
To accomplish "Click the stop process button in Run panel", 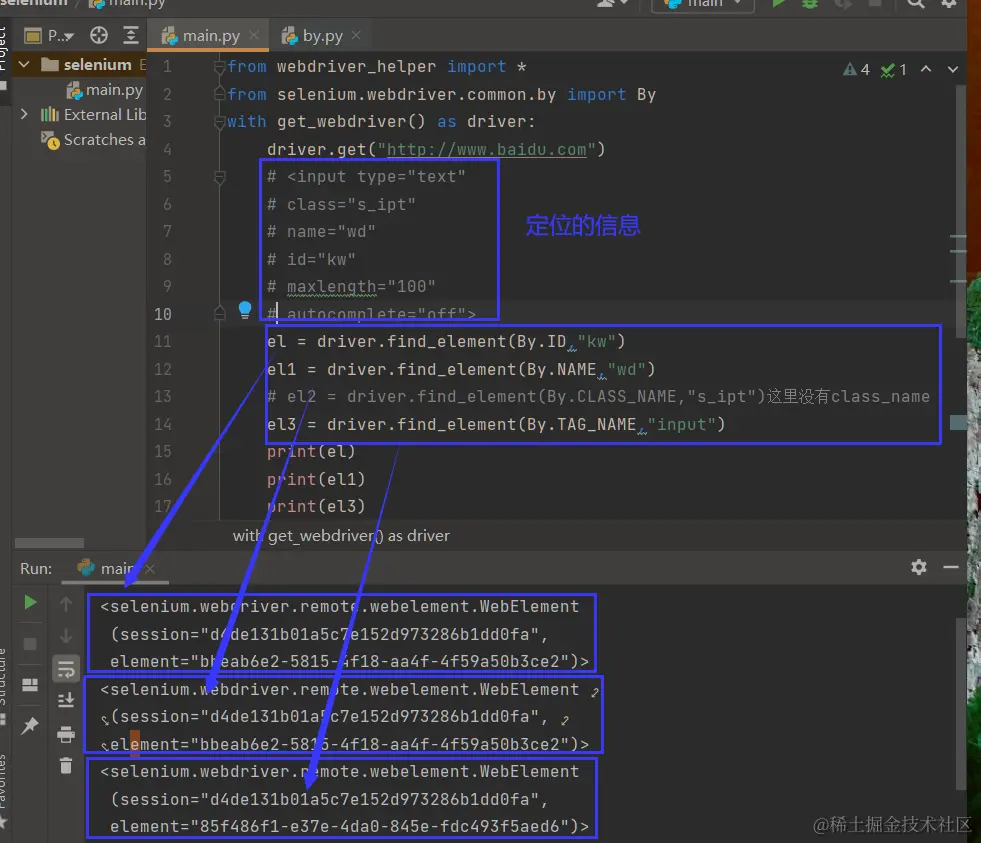I will (x=29, y=644).
